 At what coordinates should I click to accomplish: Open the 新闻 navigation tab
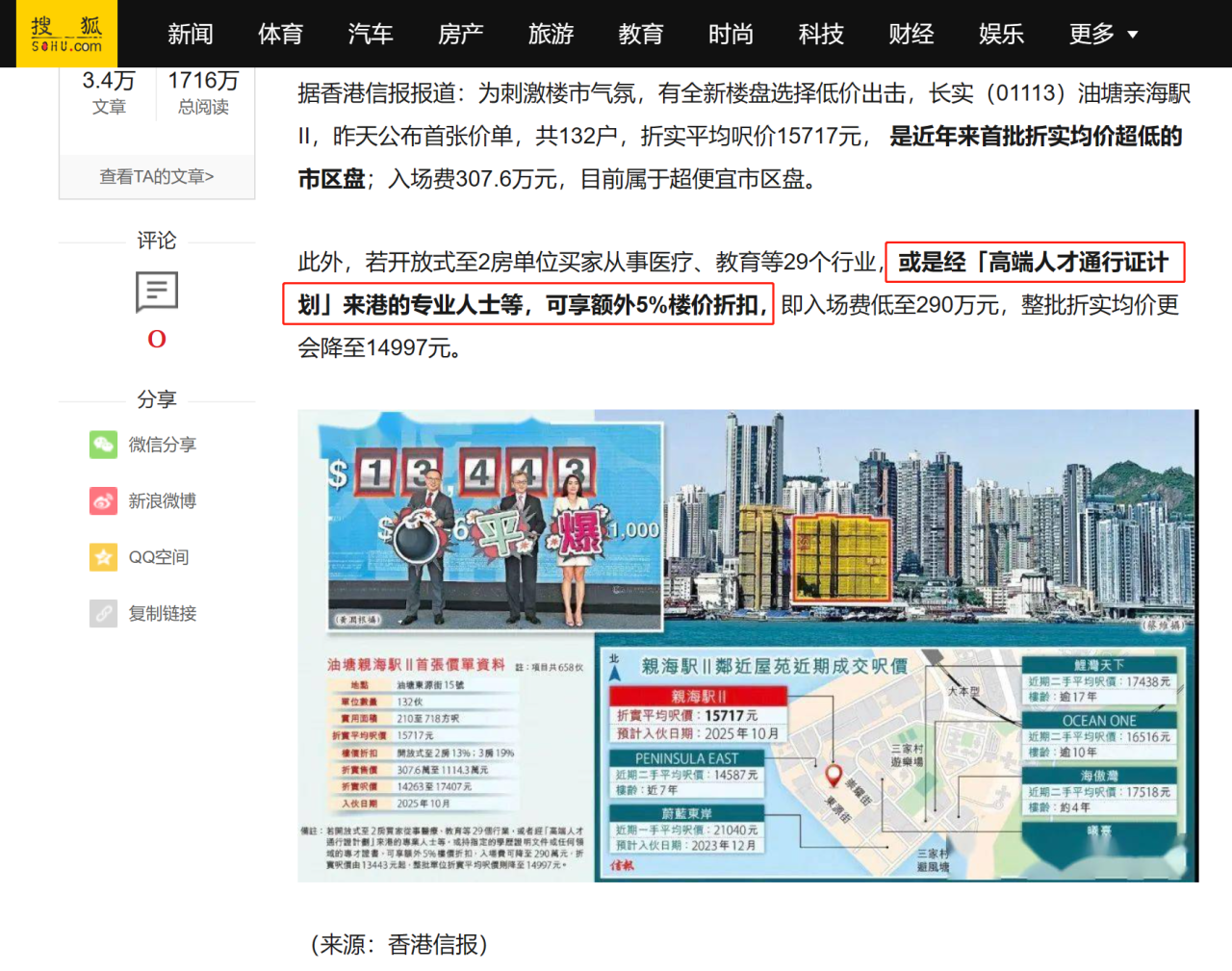[x=190, y=35]
